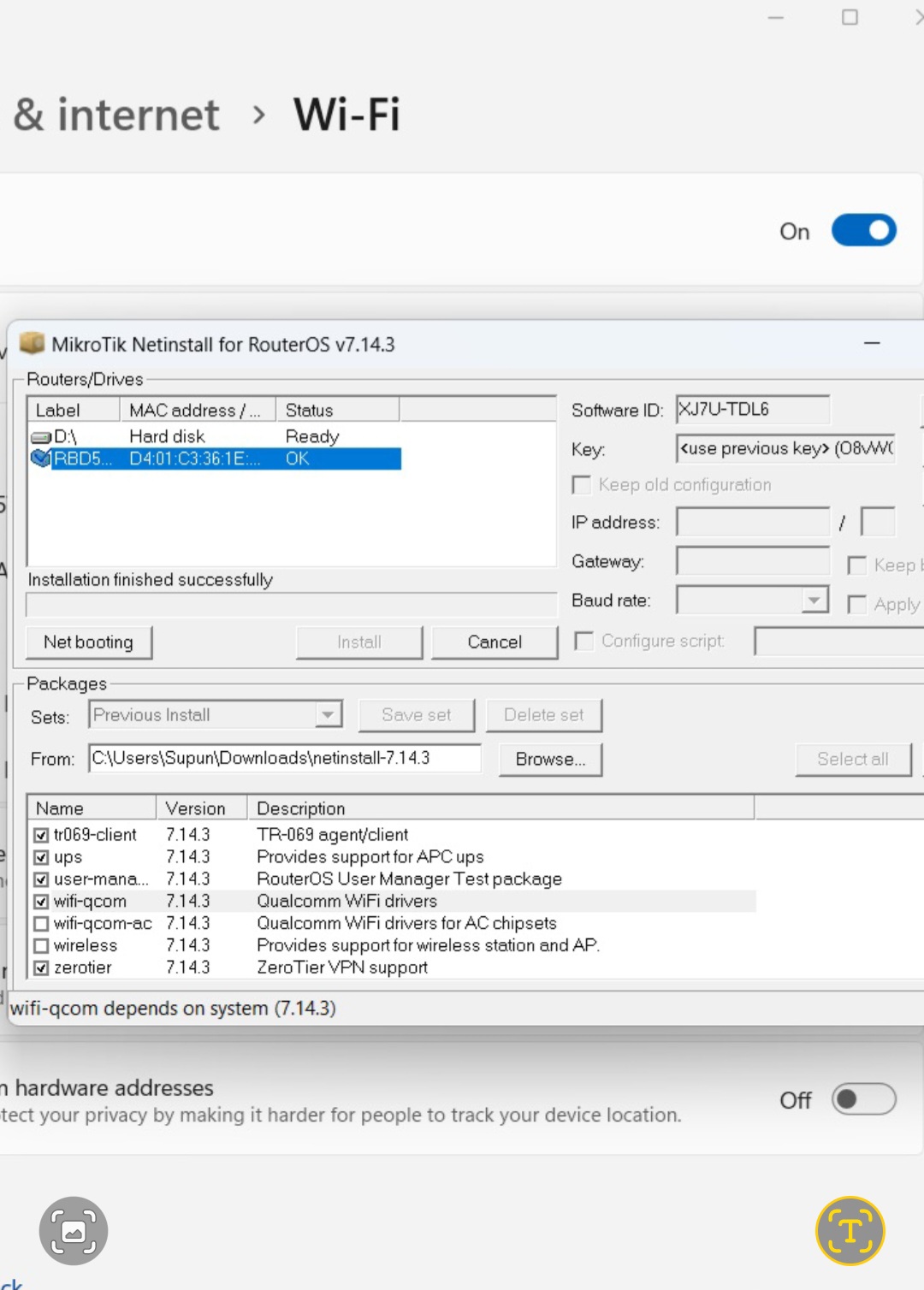Turn off the Wi-Fi toggle
This screenshot has width=924, height=1290.
pos(863,230)
